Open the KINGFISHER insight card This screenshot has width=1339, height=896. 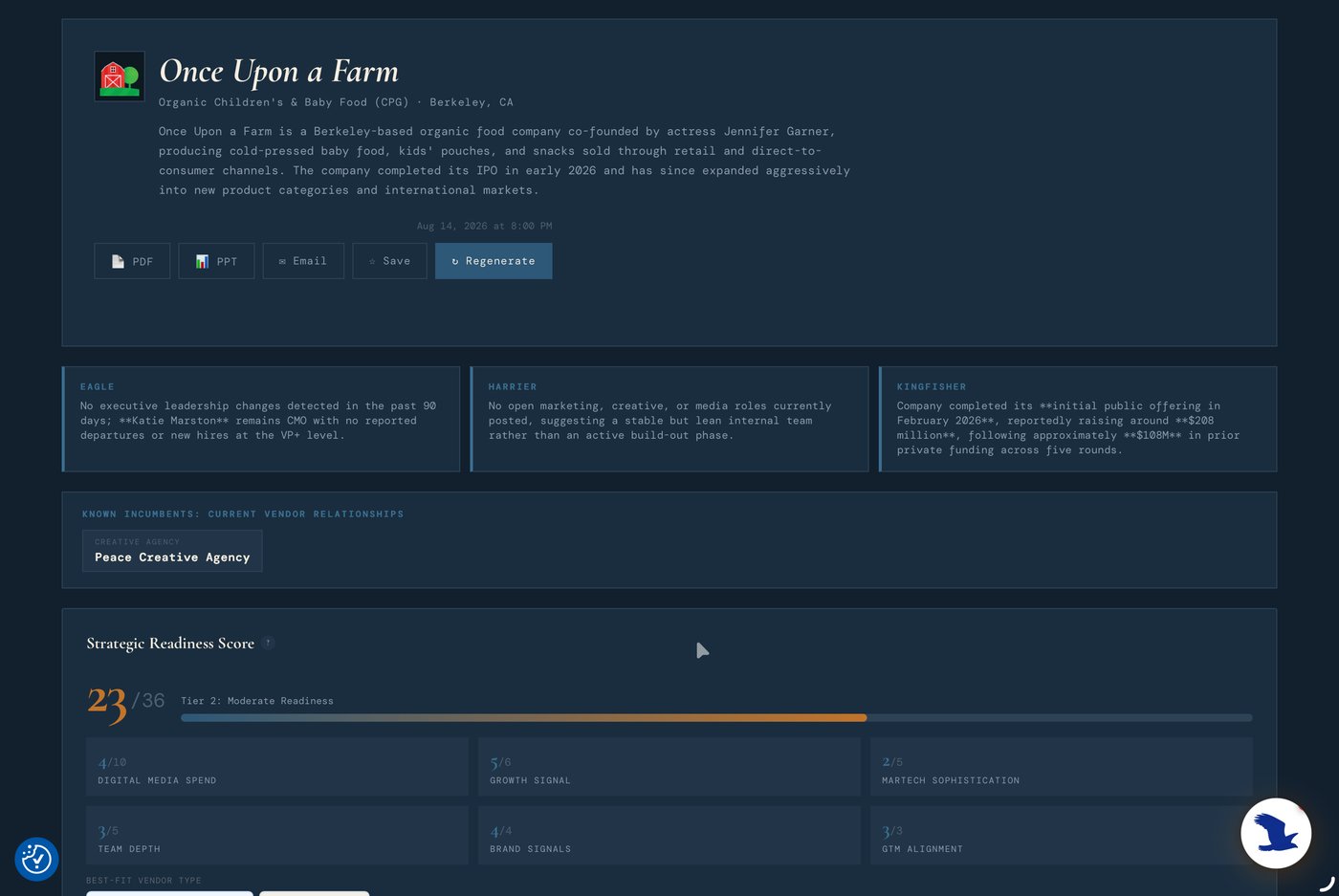click(x=1078, y=419)
